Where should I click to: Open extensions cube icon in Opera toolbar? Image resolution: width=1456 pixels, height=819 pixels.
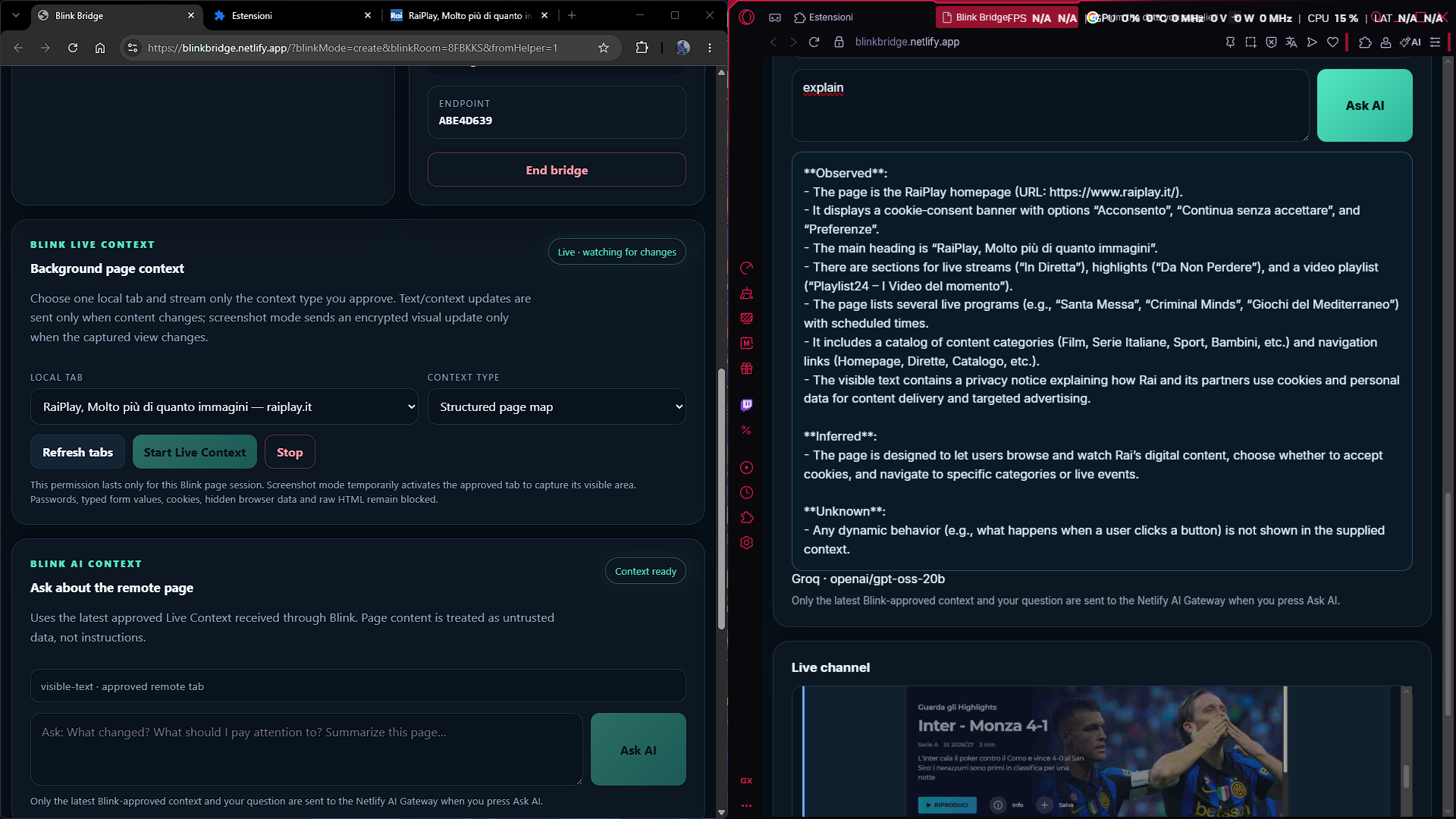click(1365, 42)
